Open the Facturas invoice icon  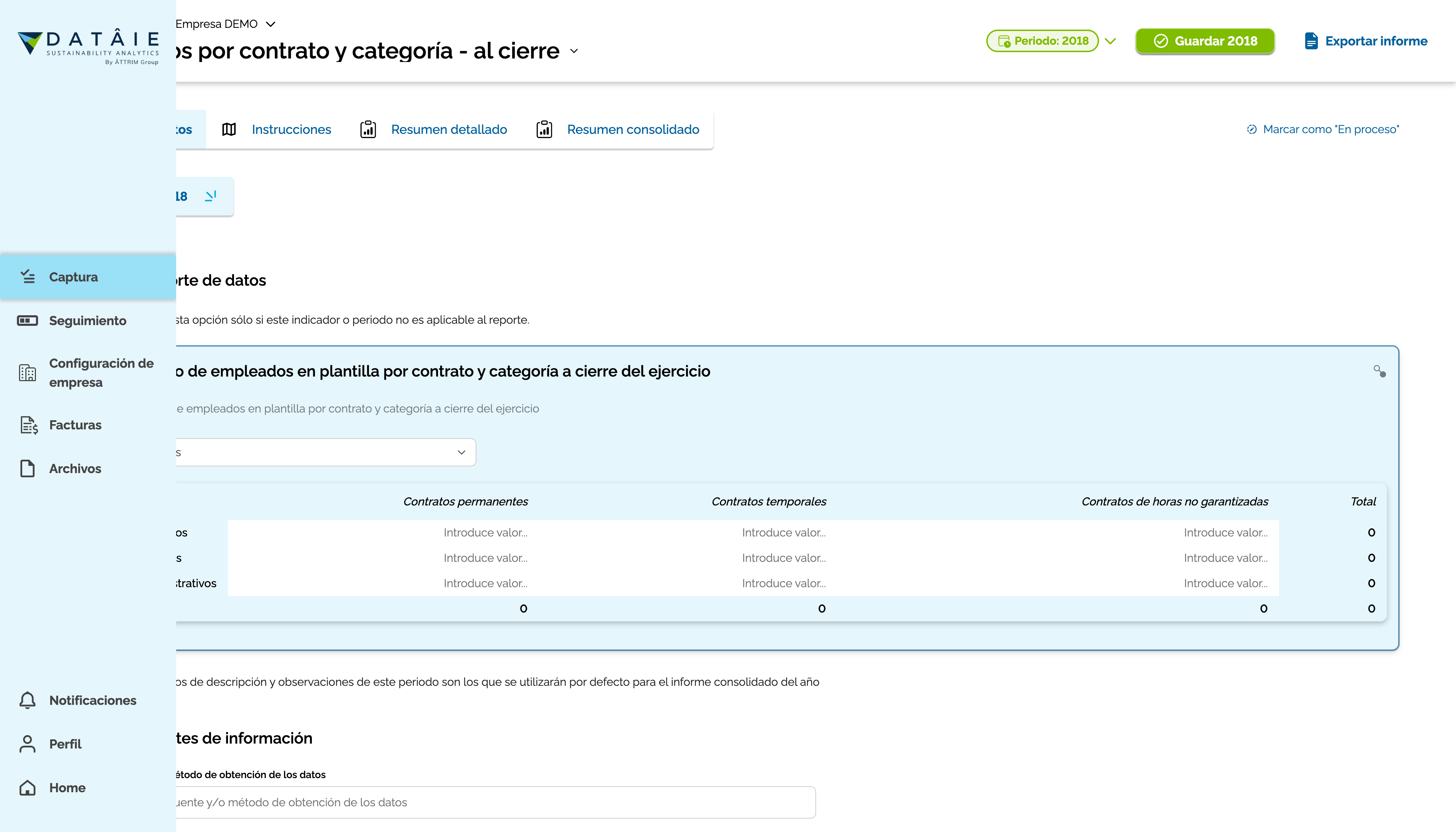[x=29, y=425]
